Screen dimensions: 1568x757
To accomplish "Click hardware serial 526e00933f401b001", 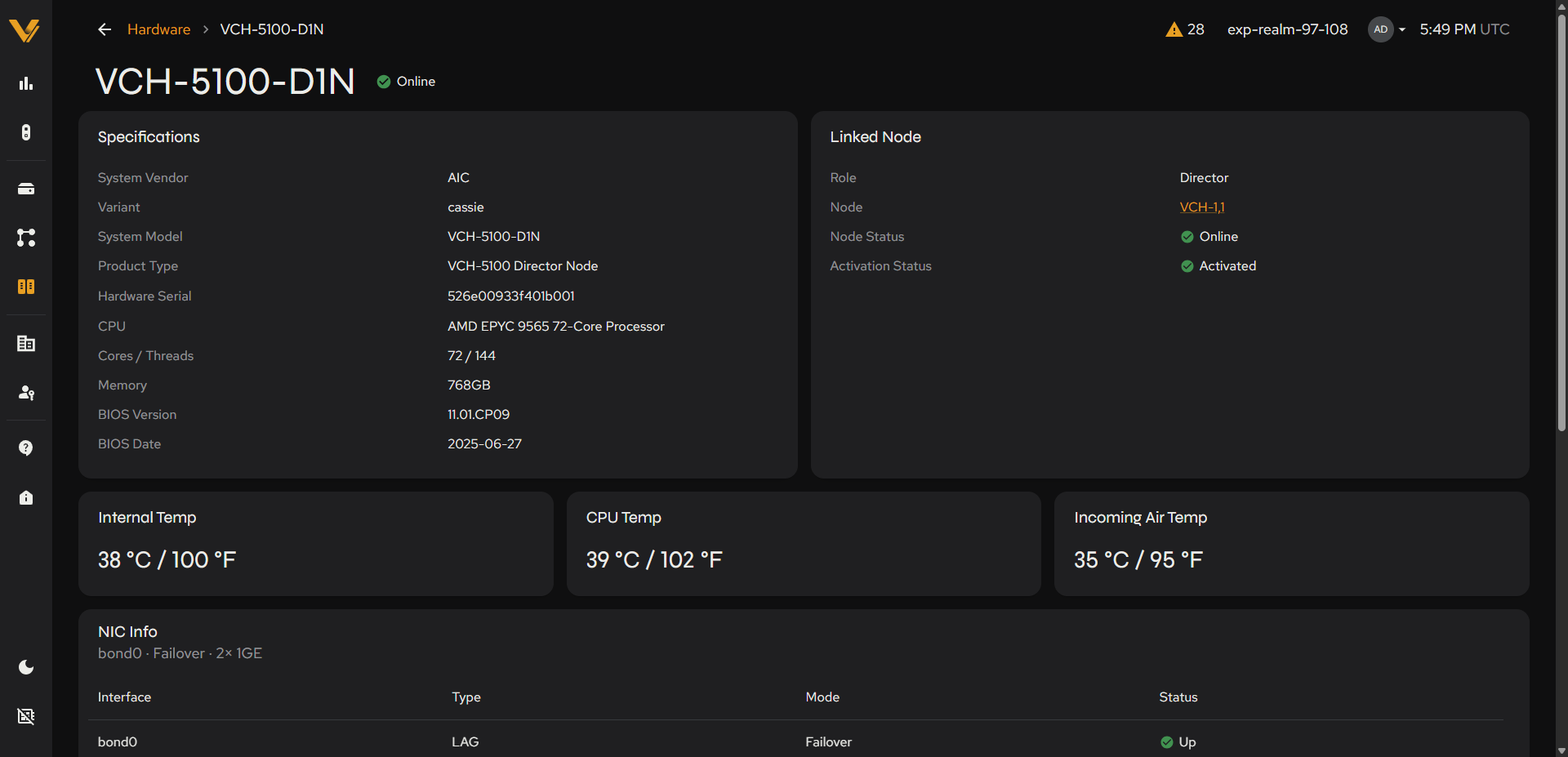I will click(x=511, y=296).
